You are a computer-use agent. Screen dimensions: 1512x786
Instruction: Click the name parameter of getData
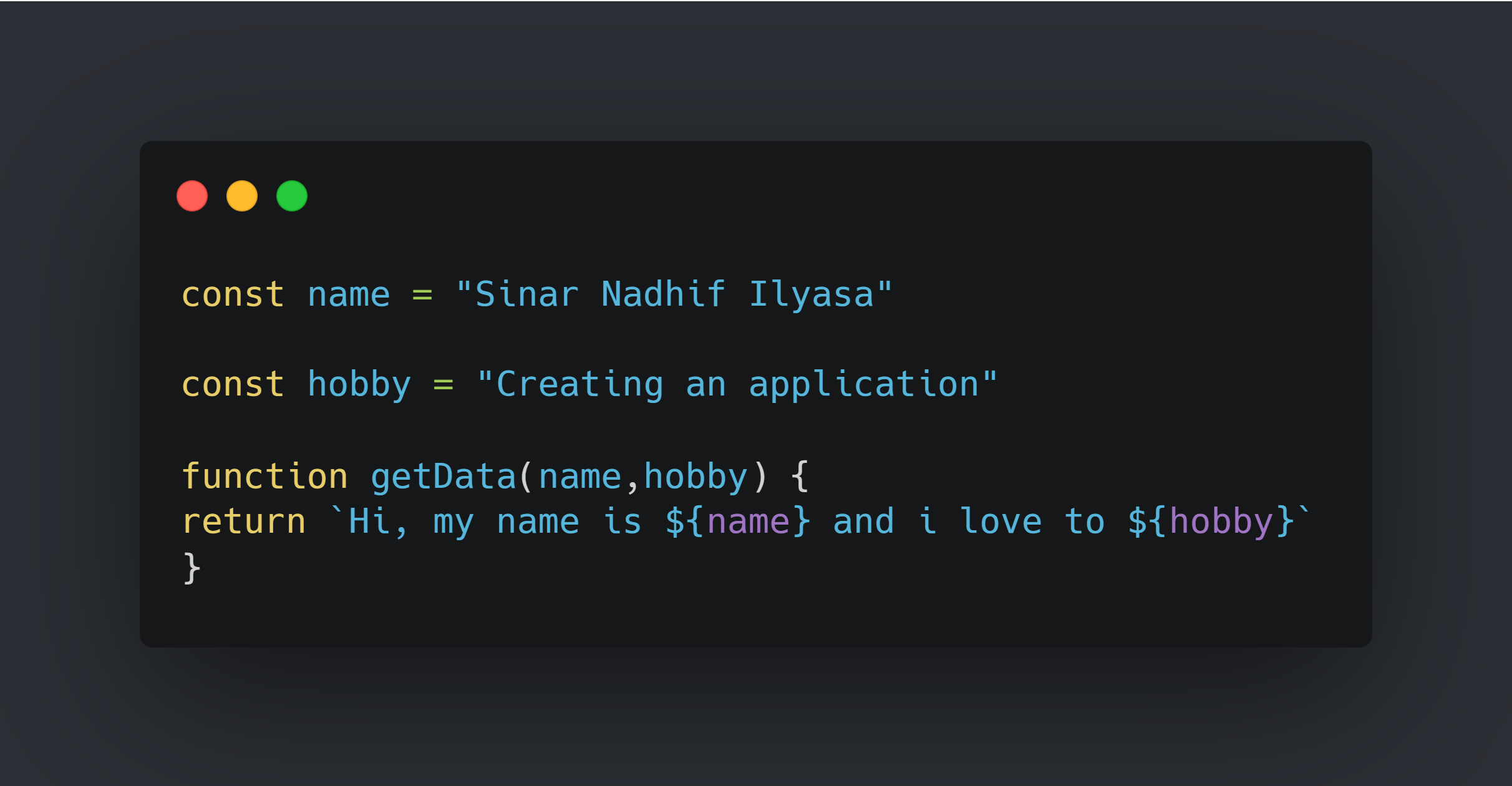coord(580,477)
